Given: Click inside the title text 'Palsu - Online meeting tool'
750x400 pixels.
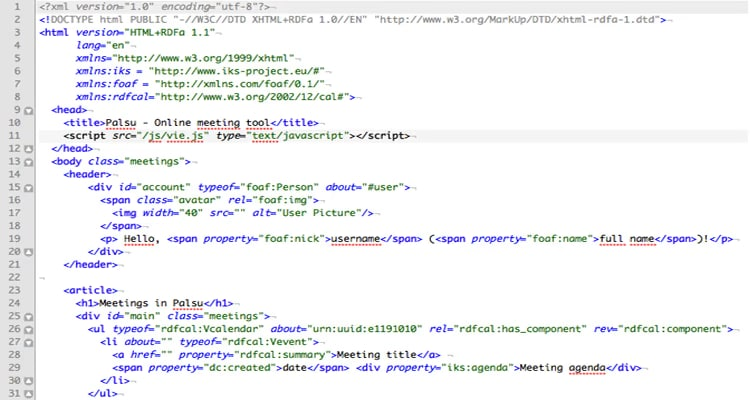Looking at the screenshot, I should [x=188, y=123].
